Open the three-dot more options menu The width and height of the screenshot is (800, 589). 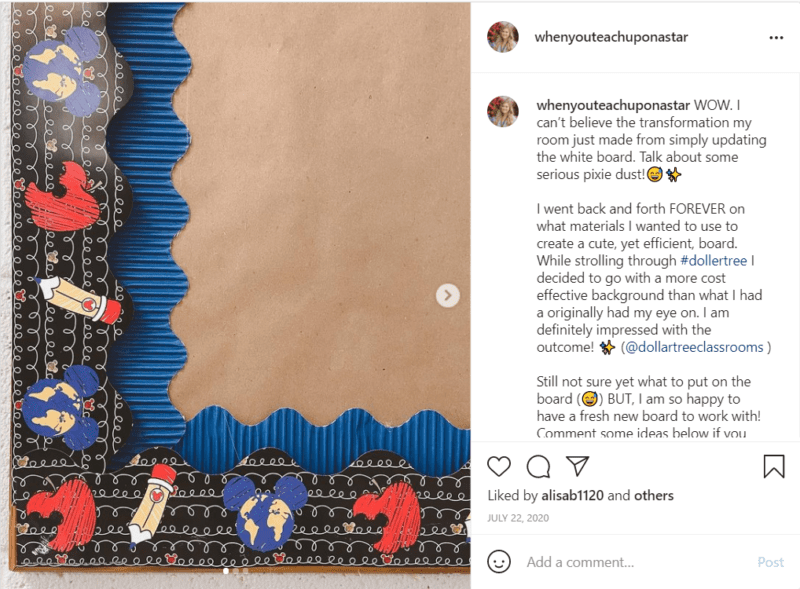(776, 37)
